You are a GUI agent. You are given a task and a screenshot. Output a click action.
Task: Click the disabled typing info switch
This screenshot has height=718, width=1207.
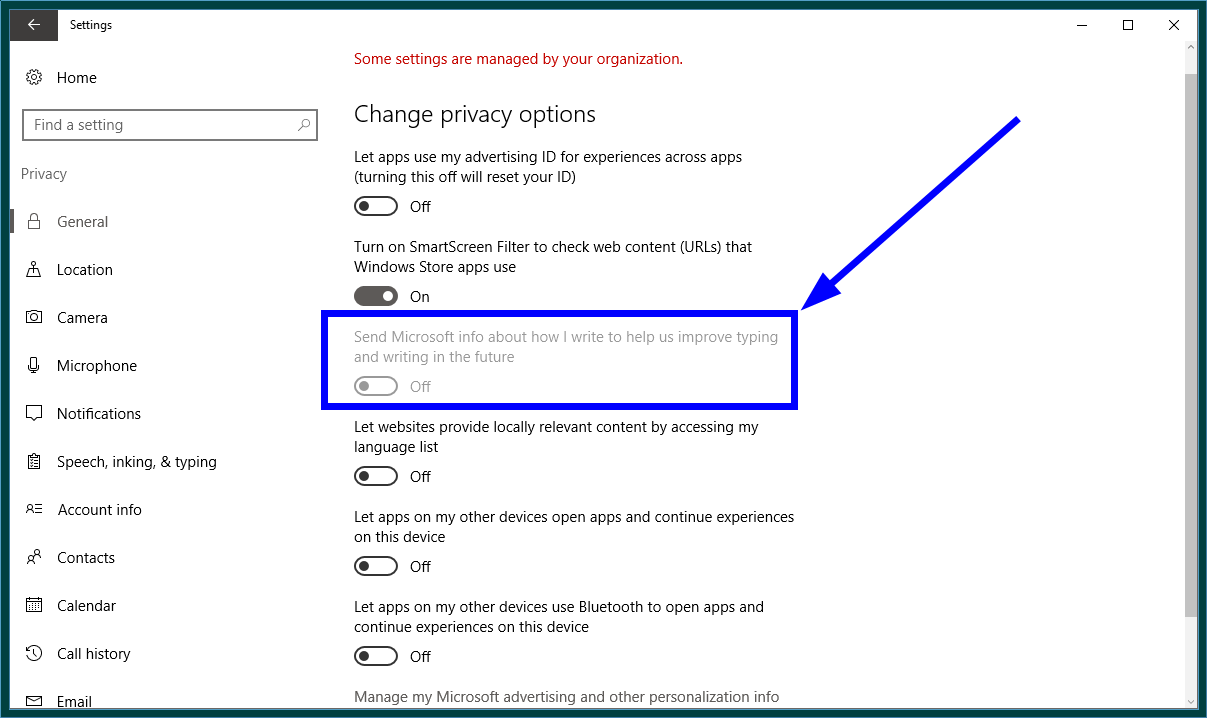[376, 386]
